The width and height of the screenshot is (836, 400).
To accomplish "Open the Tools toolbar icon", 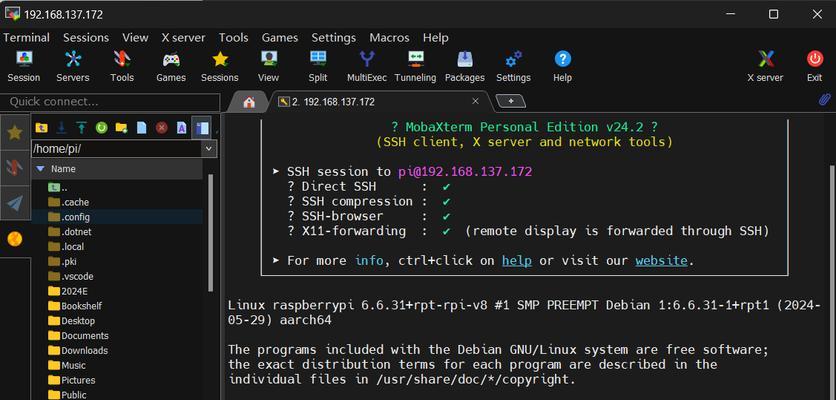I will (122, 66).
